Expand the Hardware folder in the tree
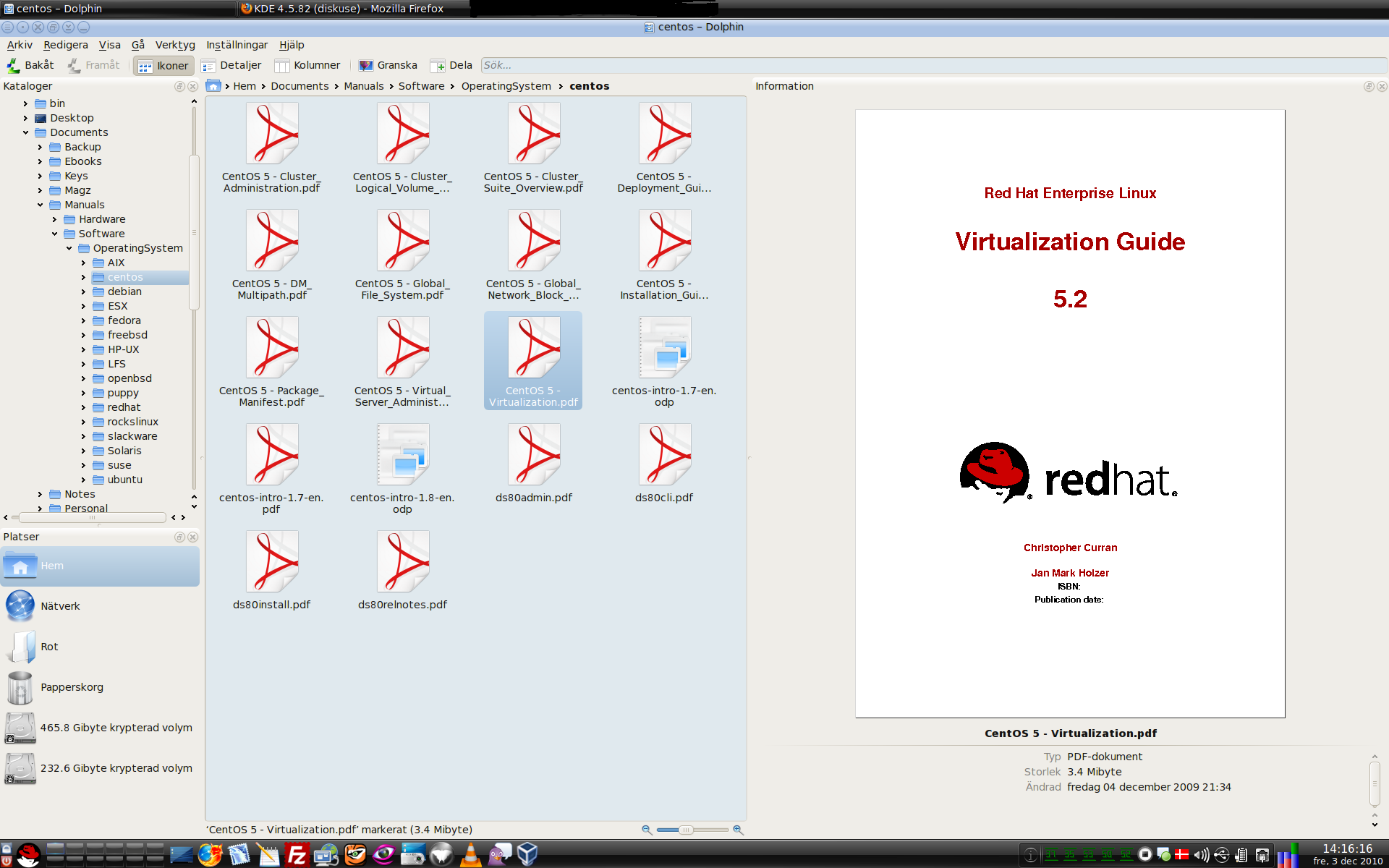 [54, 219]
